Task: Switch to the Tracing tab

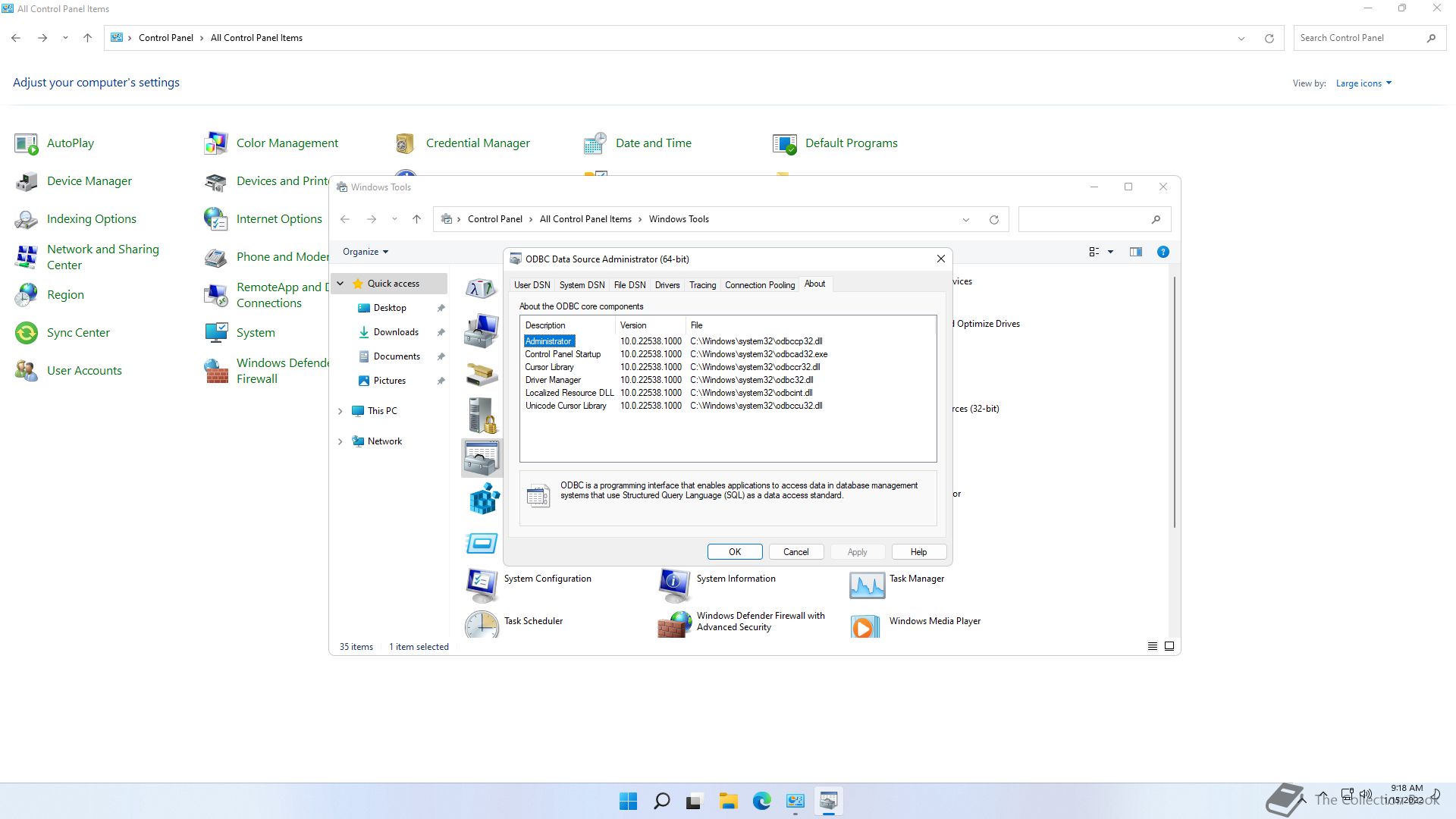Action: point(702,285)
